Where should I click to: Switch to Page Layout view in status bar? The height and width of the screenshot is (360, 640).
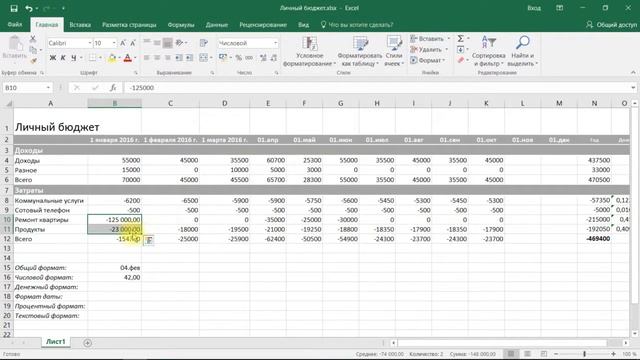tap(527, 354)
